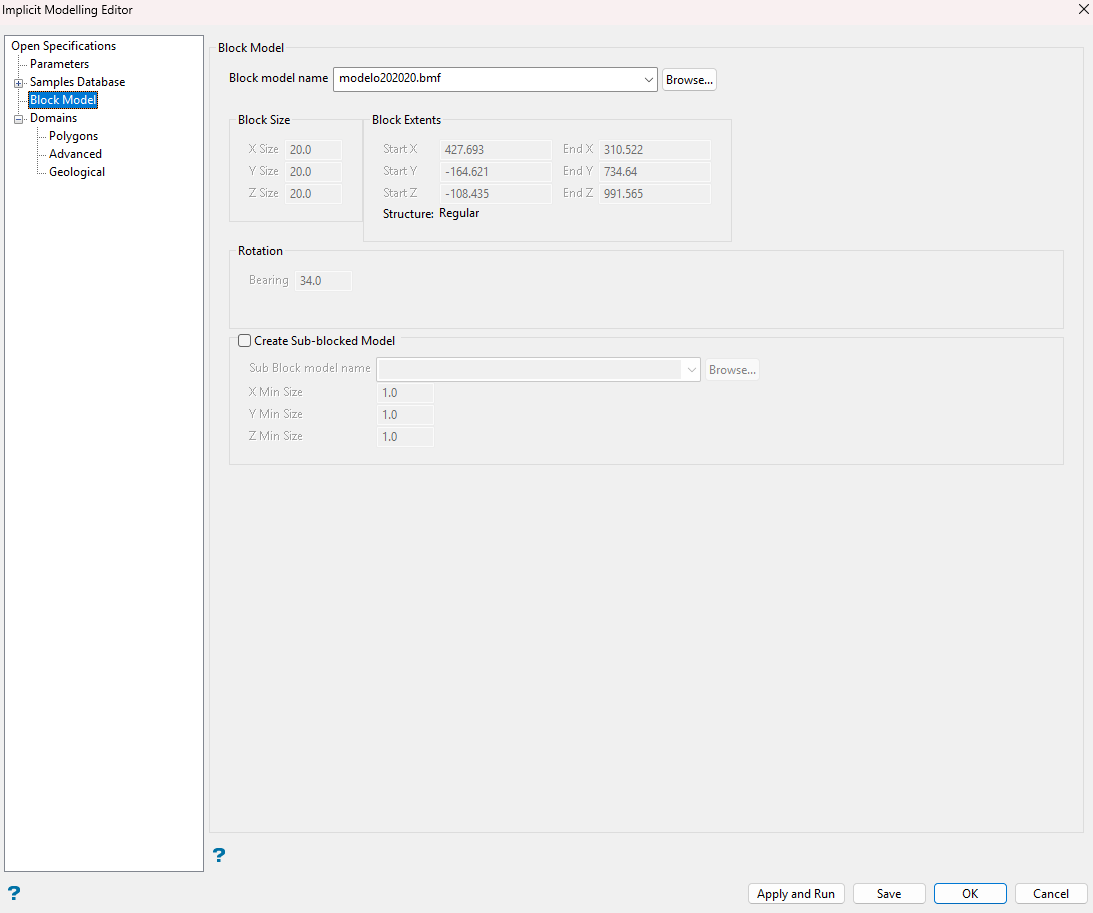The image size is (1093, 913).
Task: Open Geological under Domains
Action: (77, 173)
